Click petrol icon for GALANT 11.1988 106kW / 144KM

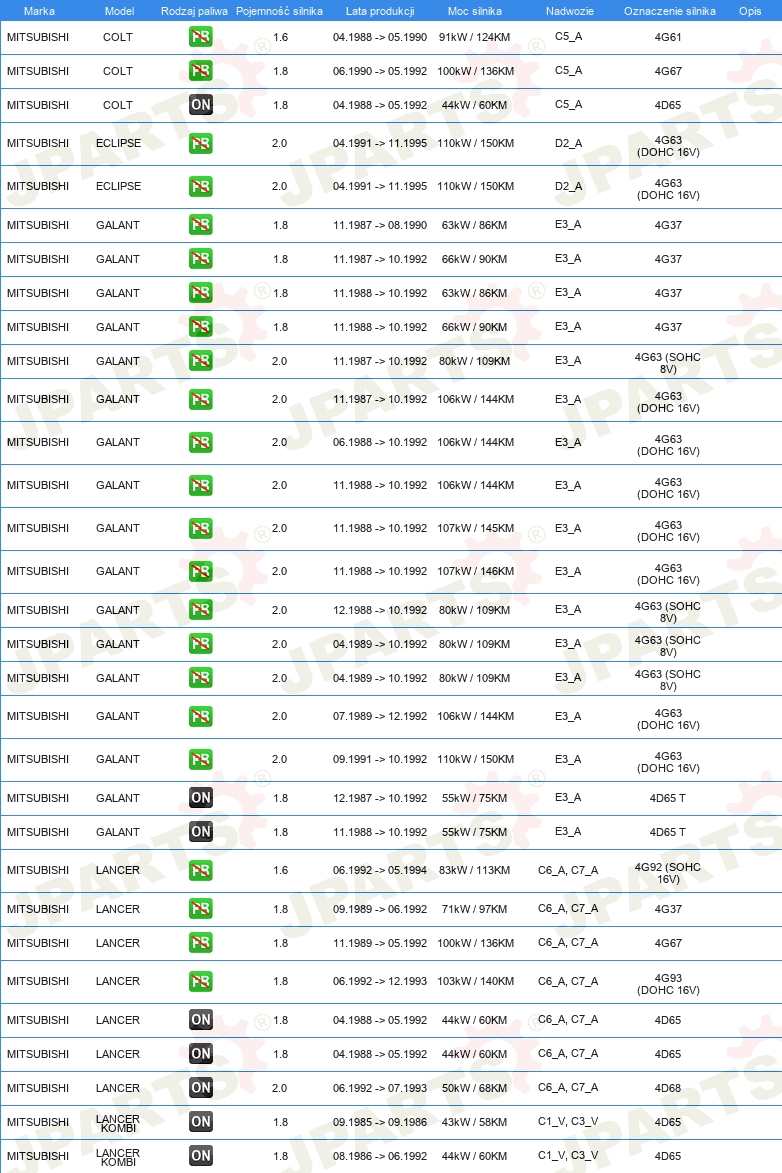(201, 486)
